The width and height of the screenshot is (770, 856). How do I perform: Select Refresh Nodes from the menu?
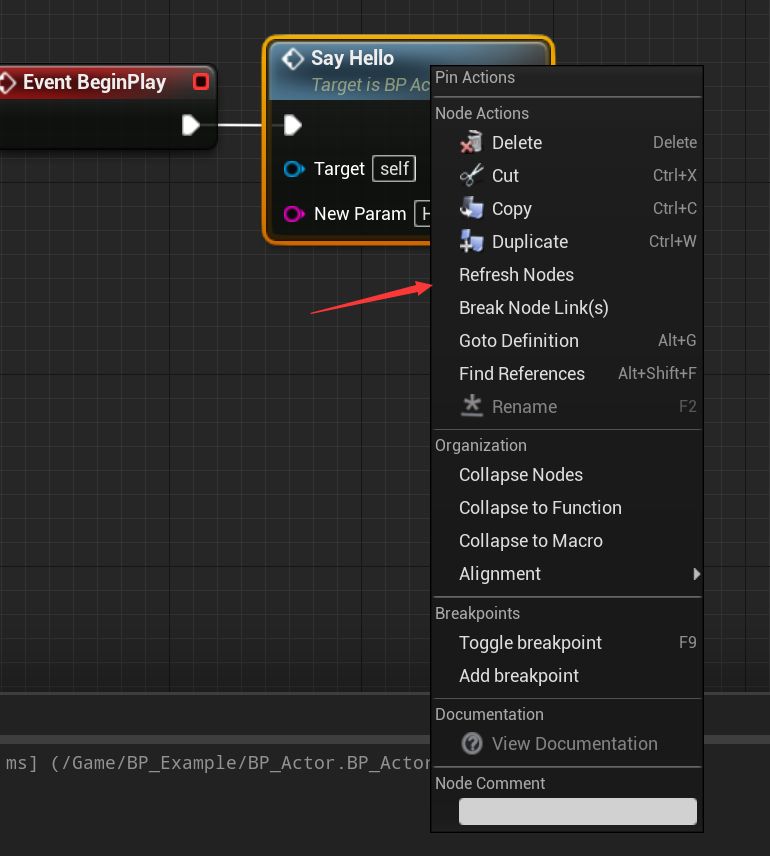516,275
